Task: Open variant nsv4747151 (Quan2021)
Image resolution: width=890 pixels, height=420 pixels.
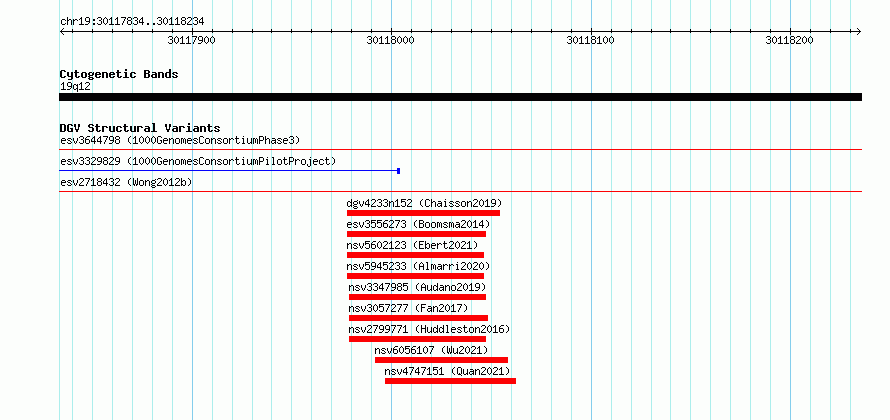Action: click(447, 371)
